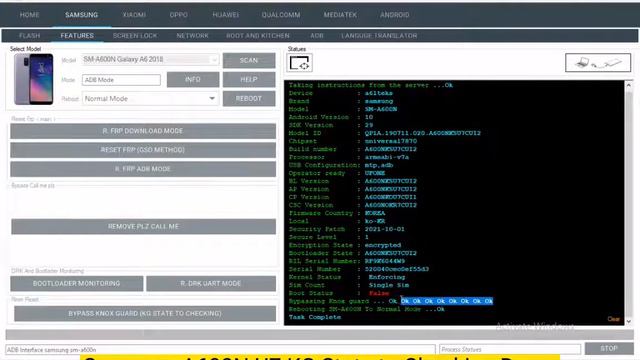Open the MEDIATEK tab
Viewport: 640px width, 360px height.
coord(340,15)
